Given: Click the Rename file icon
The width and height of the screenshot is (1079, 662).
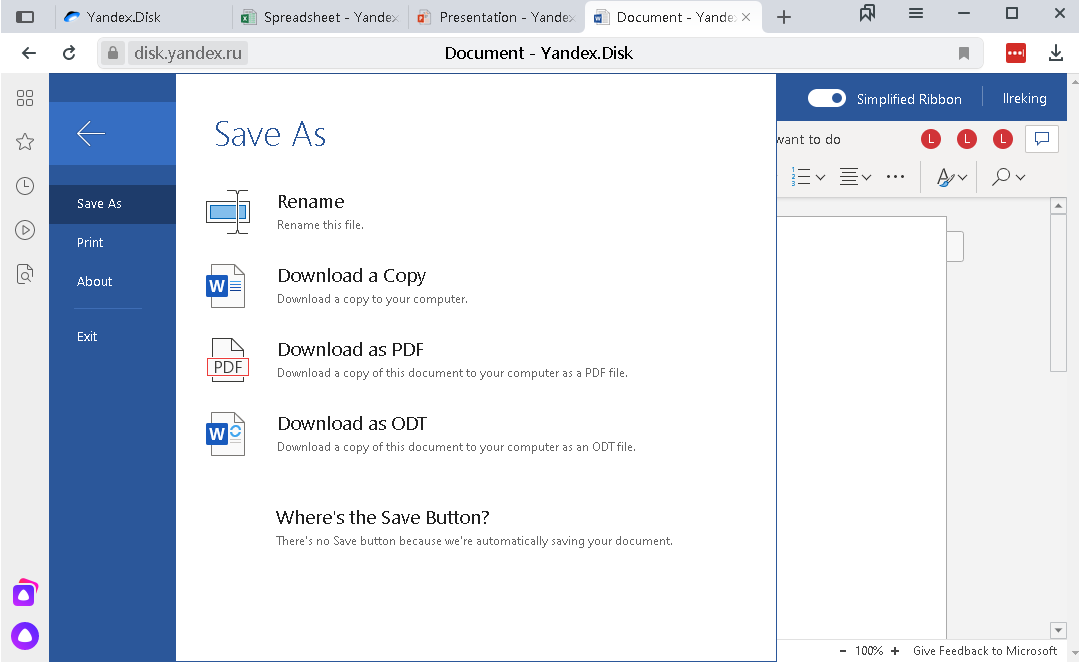Looking at the screenshot, I should point(228,212).
